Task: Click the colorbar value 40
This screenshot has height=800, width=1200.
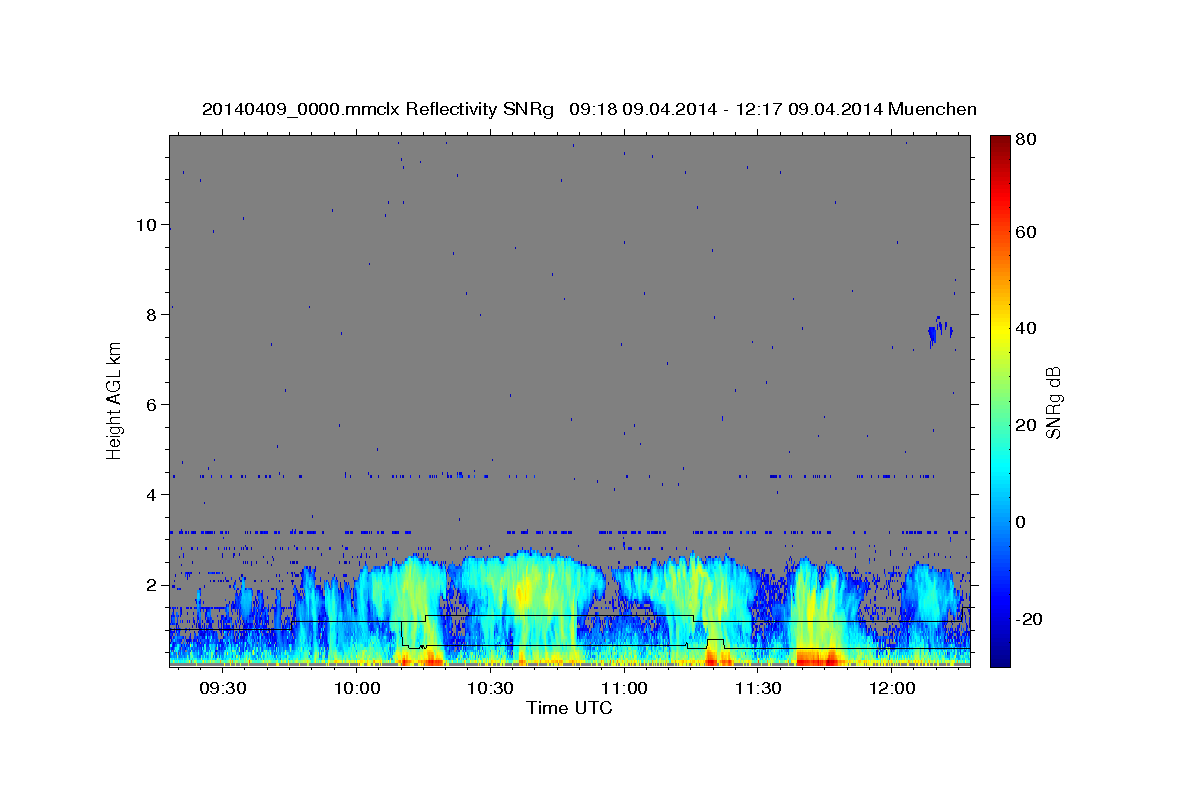Action: [x=1026, y=328]
